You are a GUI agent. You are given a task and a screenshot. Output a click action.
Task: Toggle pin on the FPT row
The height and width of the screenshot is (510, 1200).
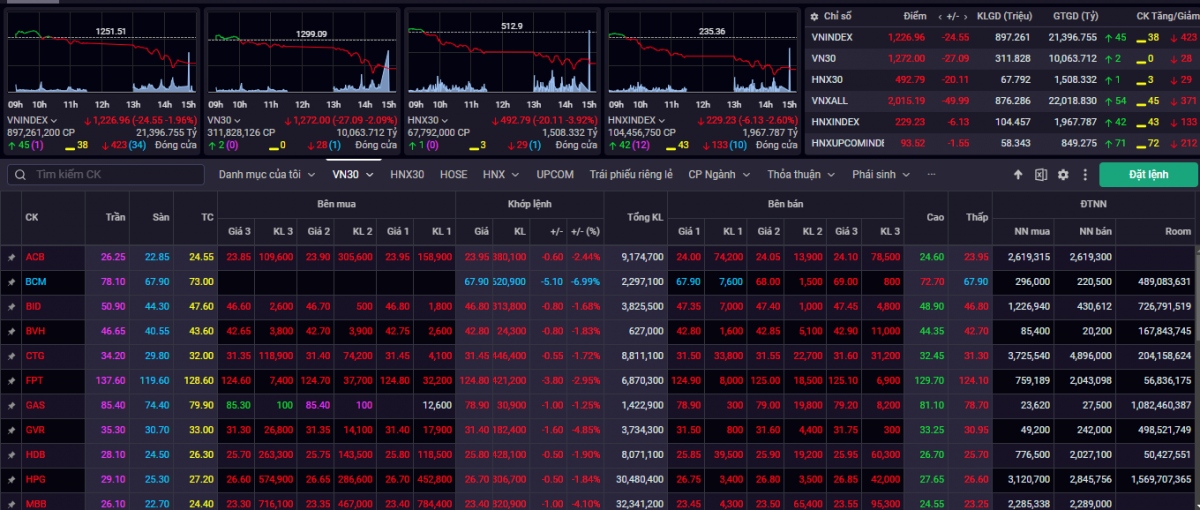(x=11, y=380)
